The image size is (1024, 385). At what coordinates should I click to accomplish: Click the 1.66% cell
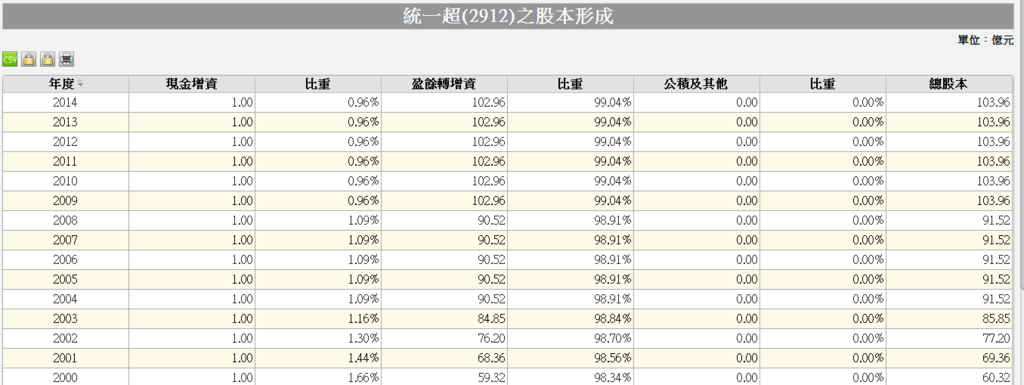click(317, 377)
